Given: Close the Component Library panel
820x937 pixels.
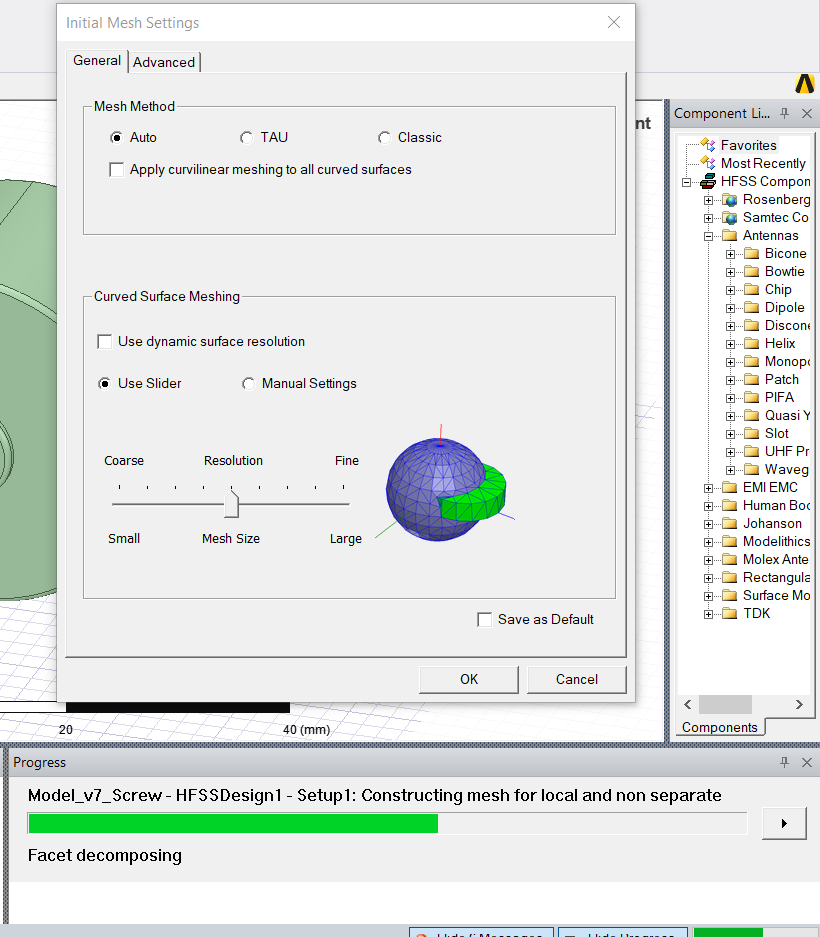Looking at the screenshot, I should click(x=807, y=114).
